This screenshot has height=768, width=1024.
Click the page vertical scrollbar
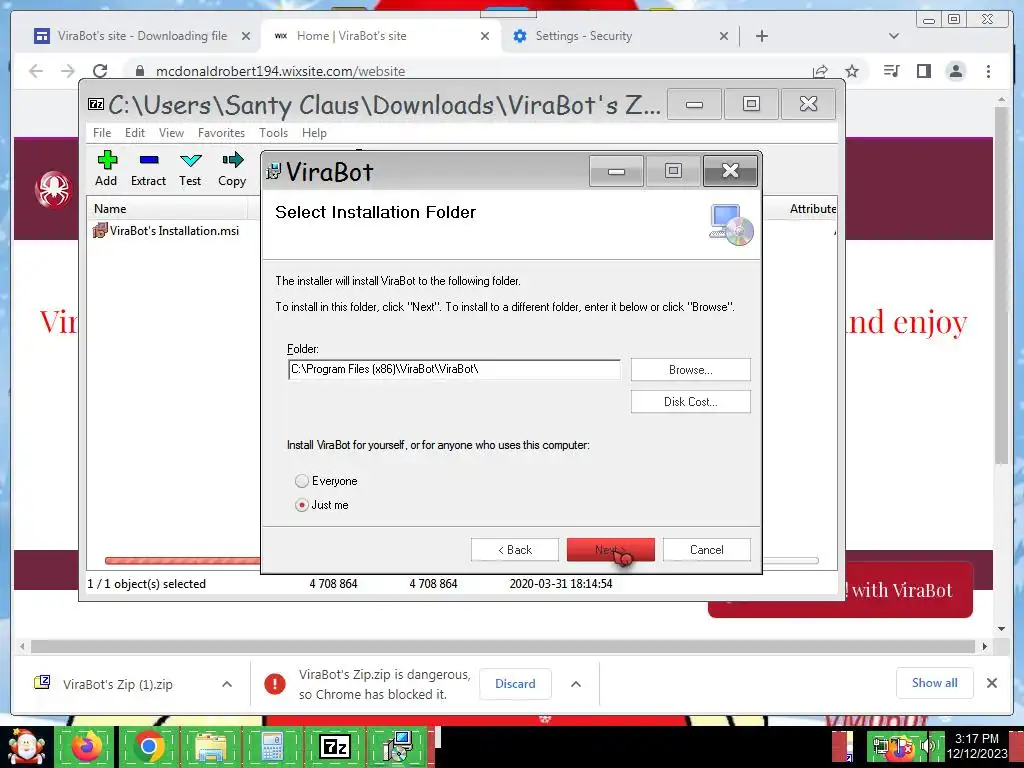[x=1002, y=284]
